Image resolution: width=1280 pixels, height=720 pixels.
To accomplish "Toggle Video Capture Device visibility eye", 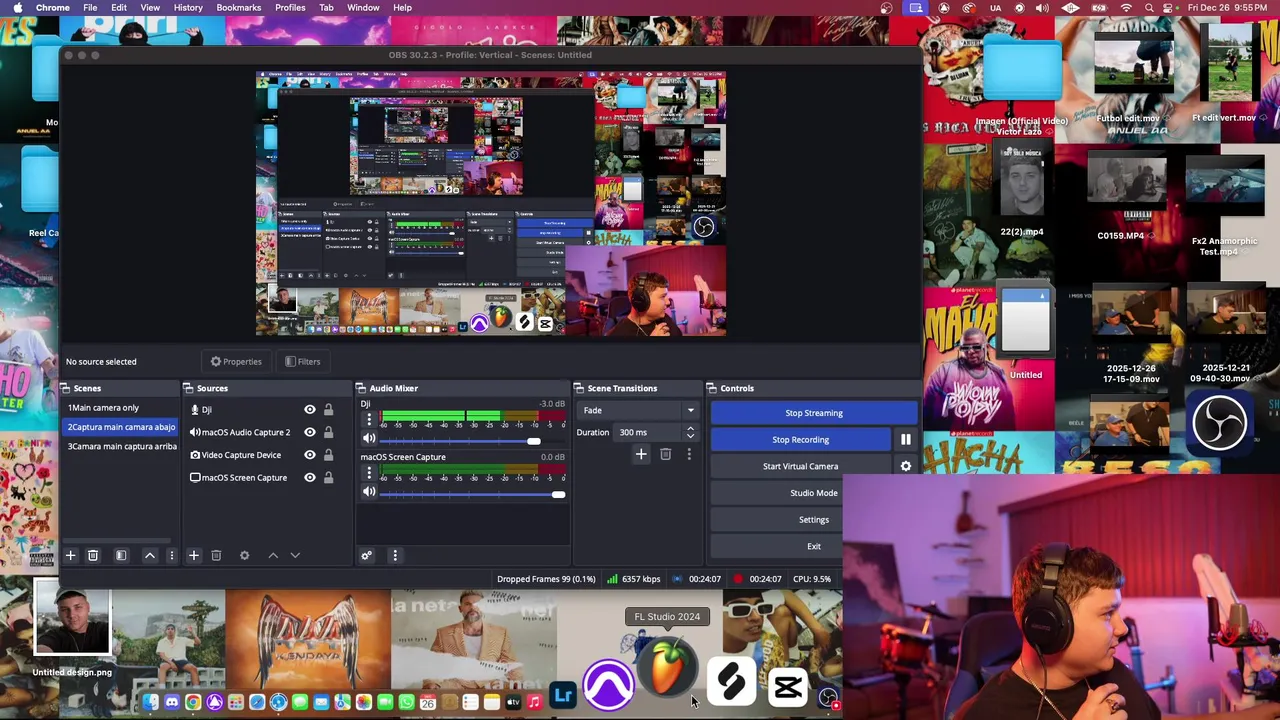I will [310, 455].
